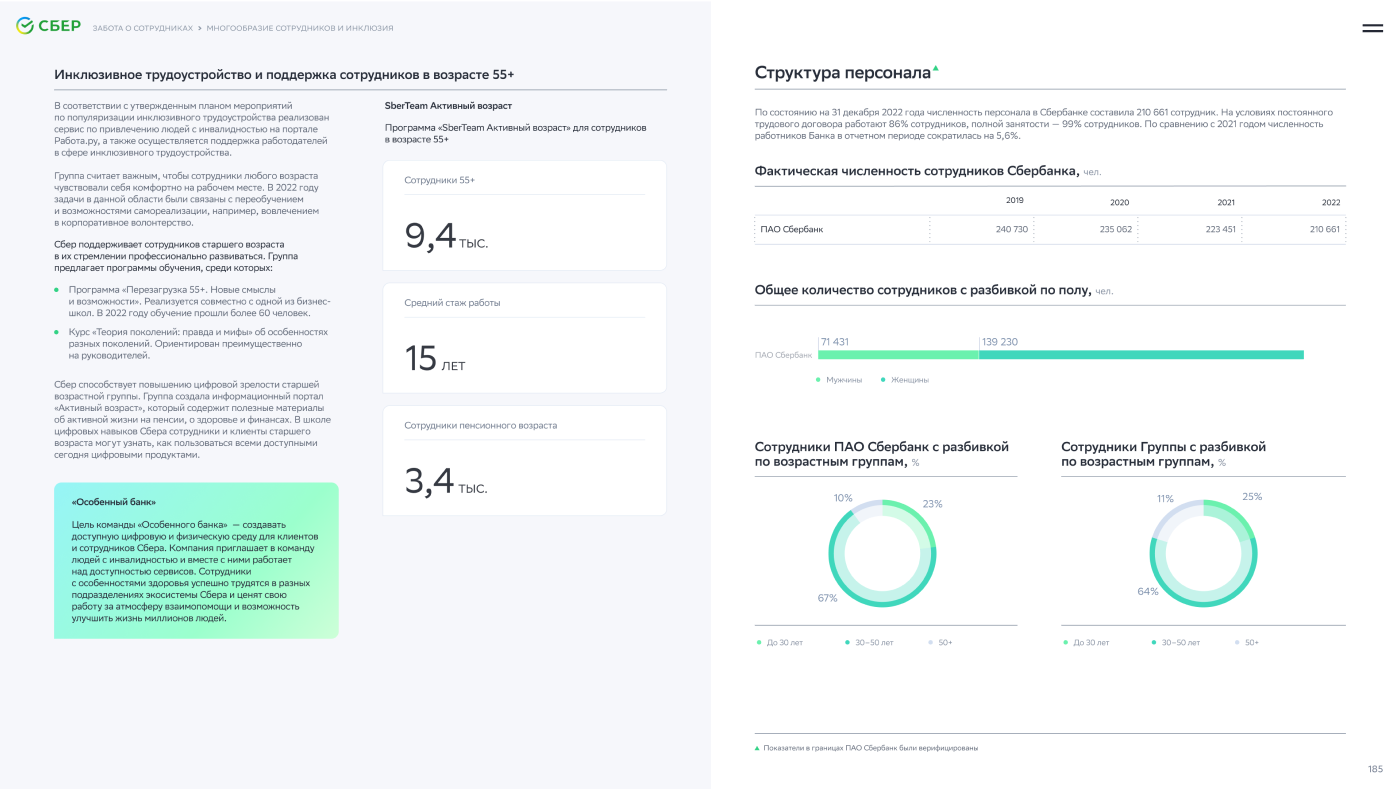Click the 'Мужчины' legend entry
Viewport: 1400px width, 789px height.
[839, 380]
